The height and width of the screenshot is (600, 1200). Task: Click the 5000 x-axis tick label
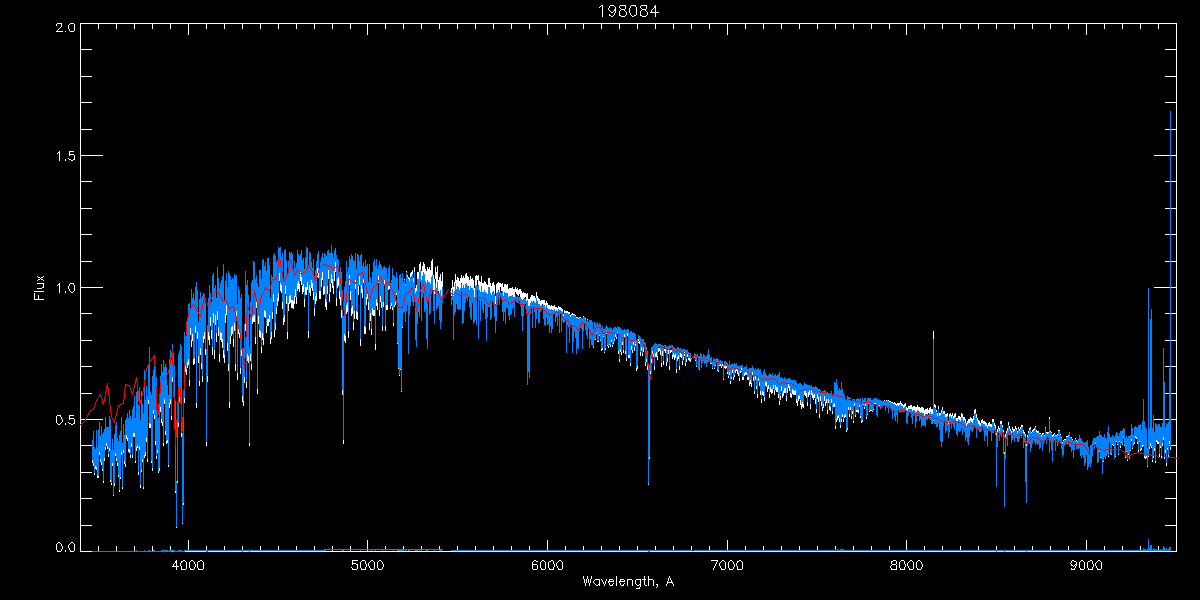click(x=368, y=565)
